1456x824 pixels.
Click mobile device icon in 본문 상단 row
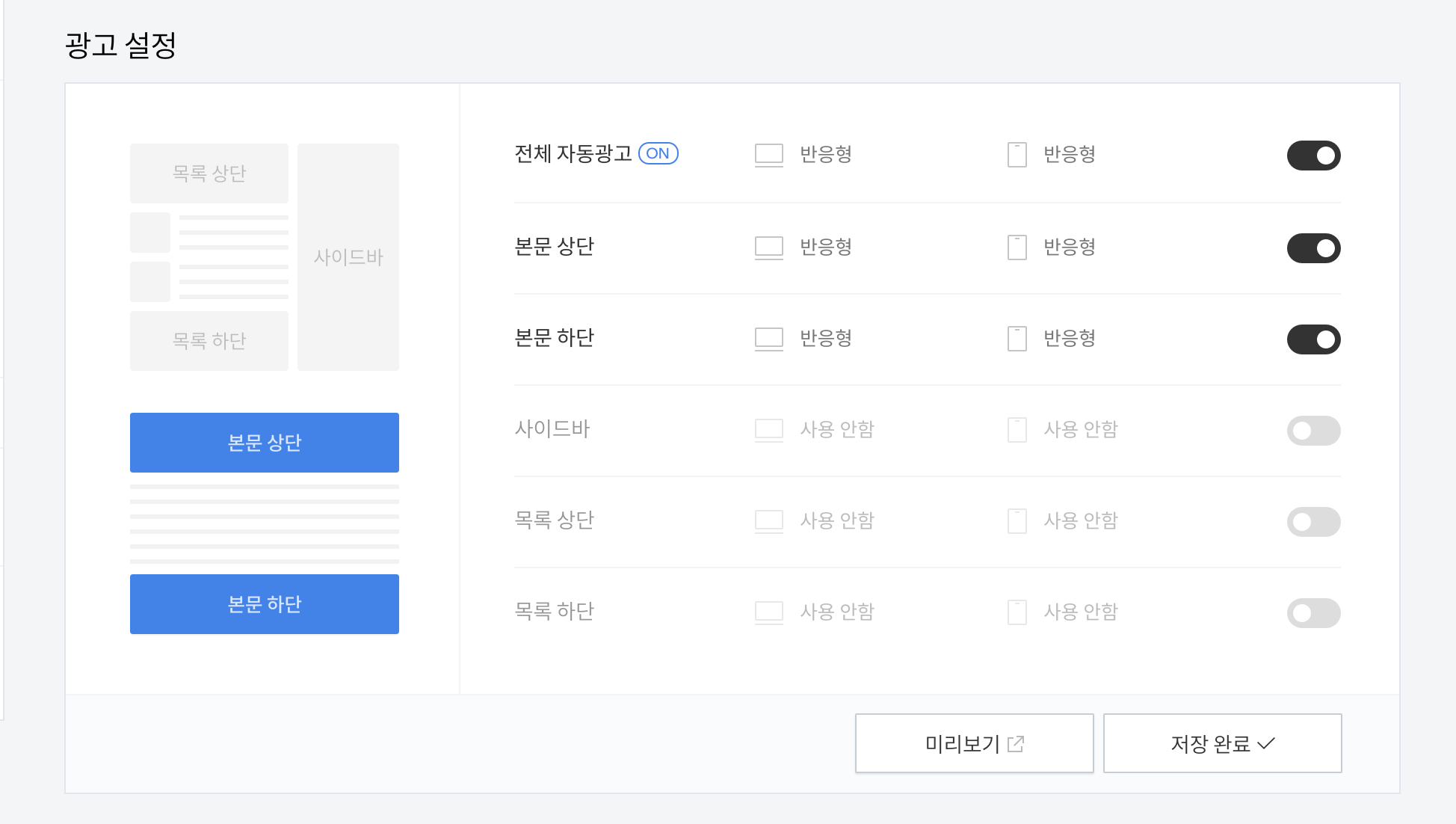pyautogui.click(x=1017, y=247)
